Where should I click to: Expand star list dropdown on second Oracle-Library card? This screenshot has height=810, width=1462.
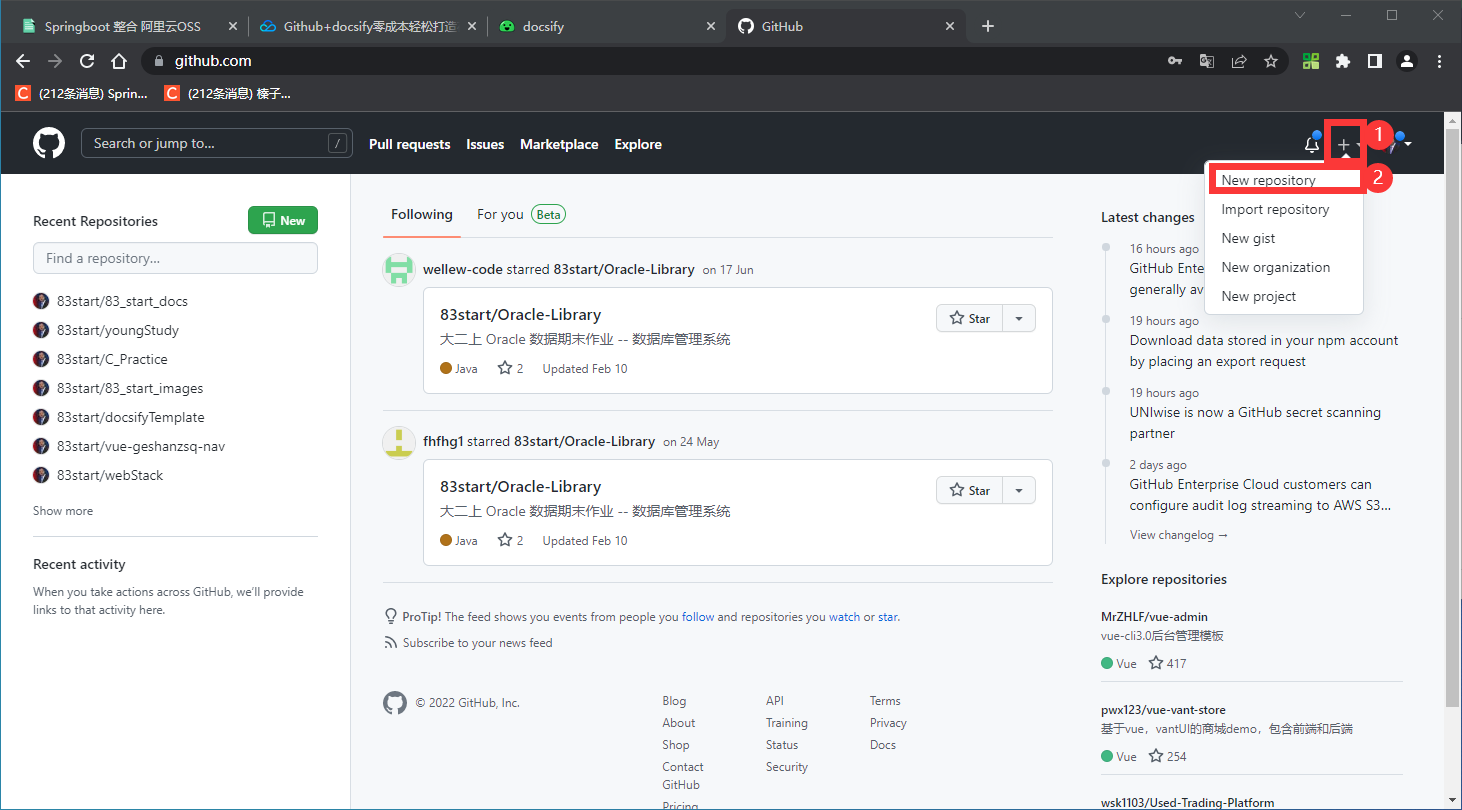[x=1019, y=490]
